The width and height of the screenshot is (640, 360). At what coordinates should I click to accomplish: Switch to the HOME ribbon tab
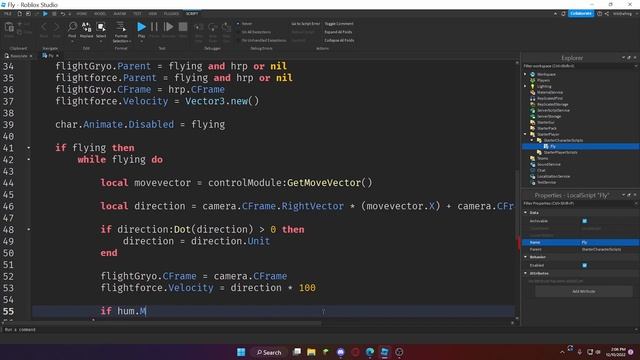click(82, 14)
